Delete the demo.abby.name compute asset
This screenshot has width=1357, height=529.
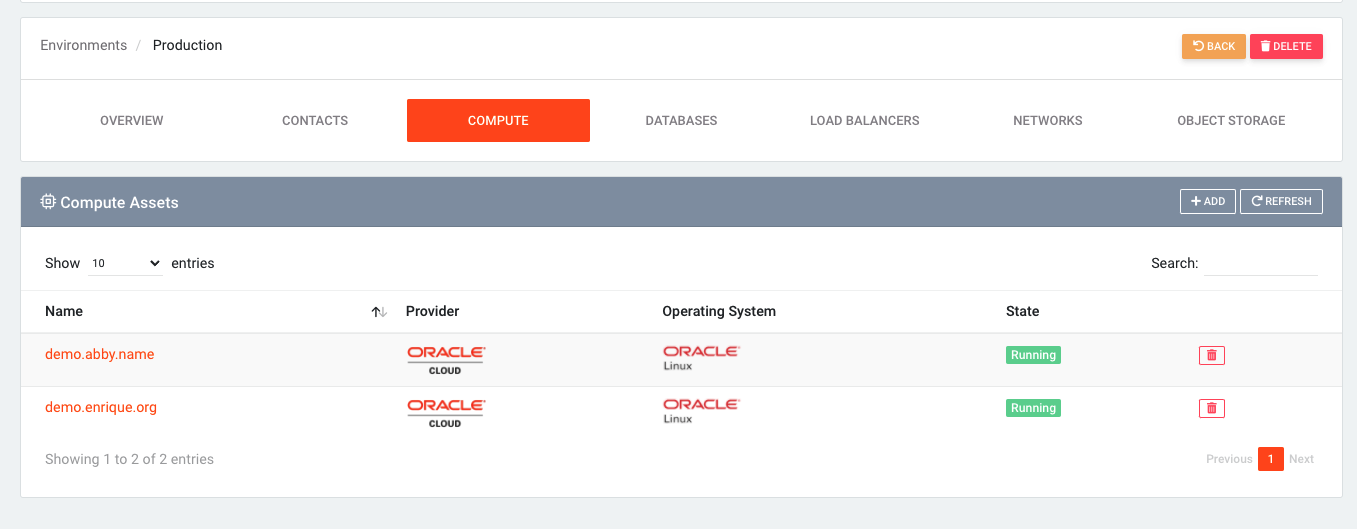tap(1211, 355)
